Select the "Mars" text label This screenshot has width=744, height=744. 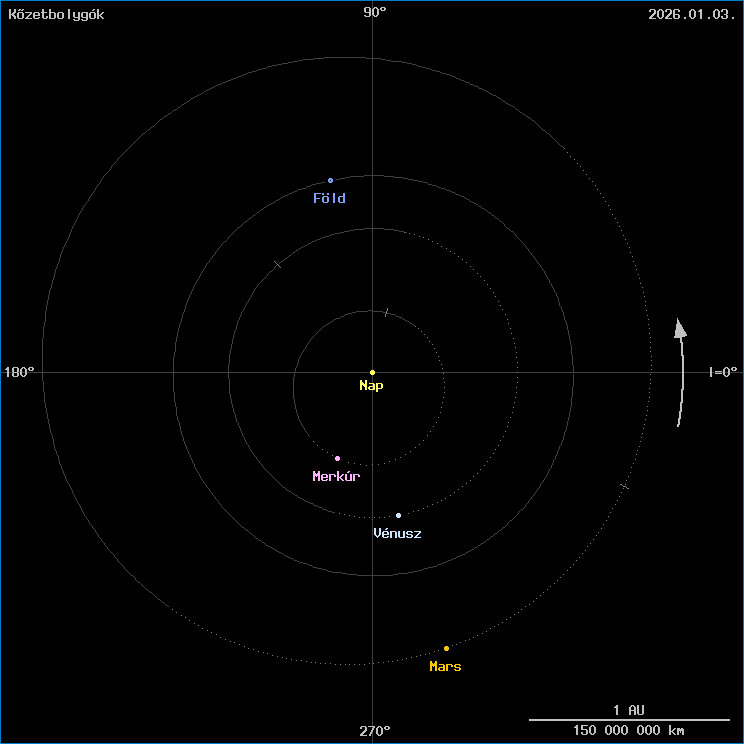(445, 667)
